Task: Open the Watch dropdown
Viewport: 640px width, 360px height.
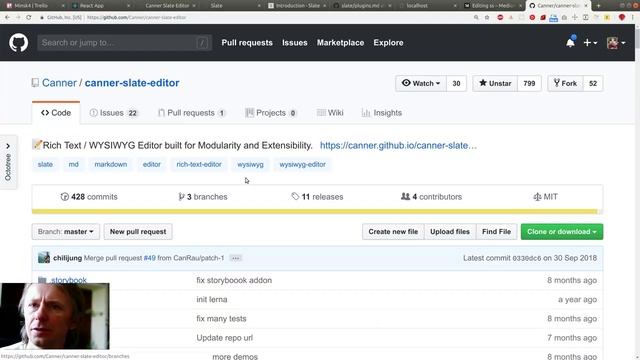Action: tap(421, 83)
